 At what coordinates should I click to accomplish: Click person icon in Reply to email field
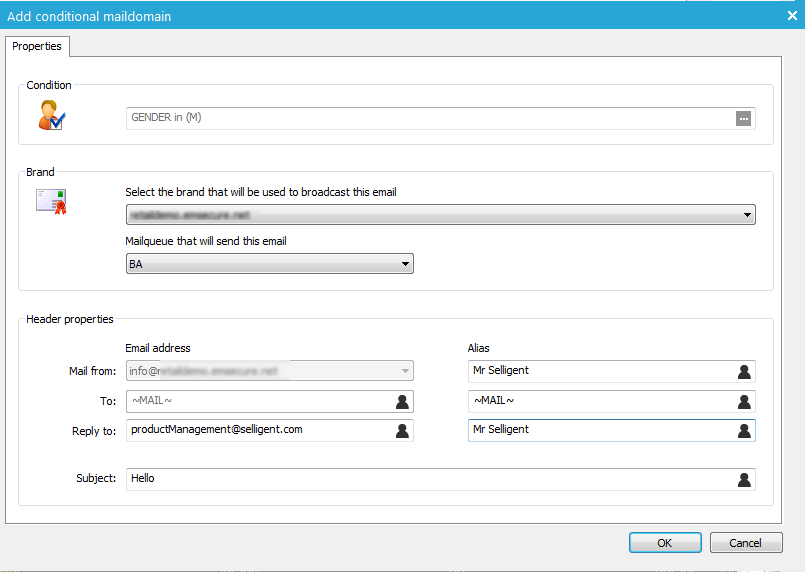point(401,430)
